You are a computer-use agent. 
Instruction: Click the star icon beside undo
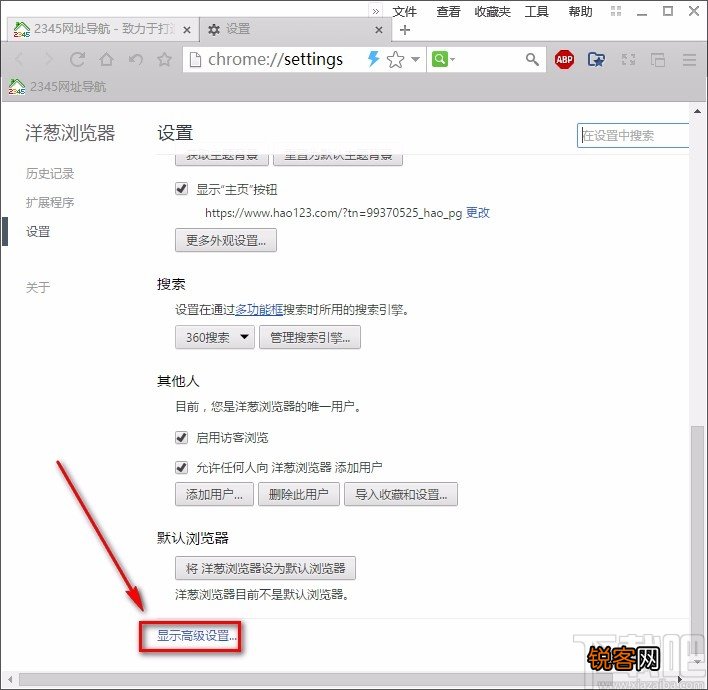(164, 59)
